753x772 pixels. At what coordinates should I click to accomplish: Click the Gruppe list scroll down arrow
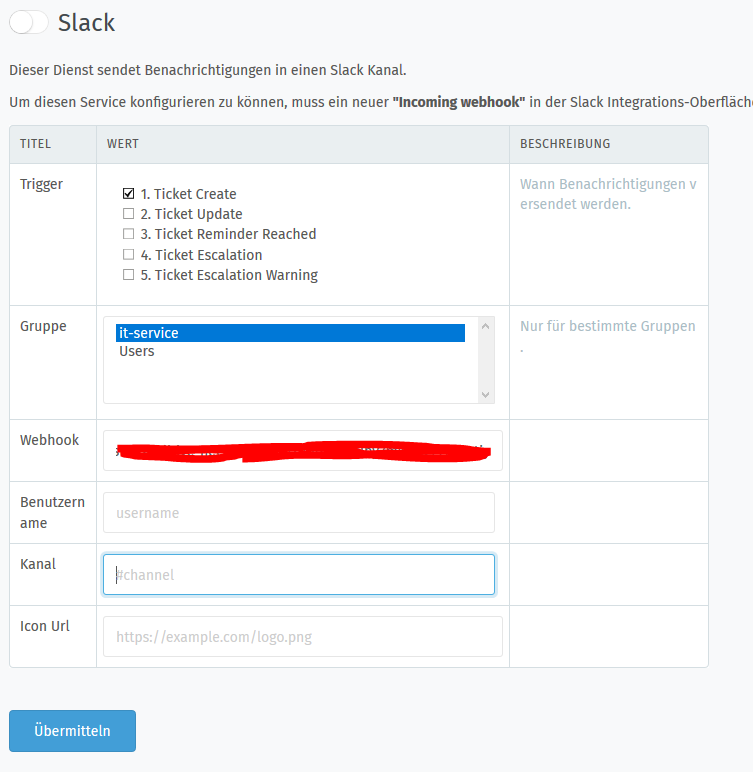(x=486, y=395)
